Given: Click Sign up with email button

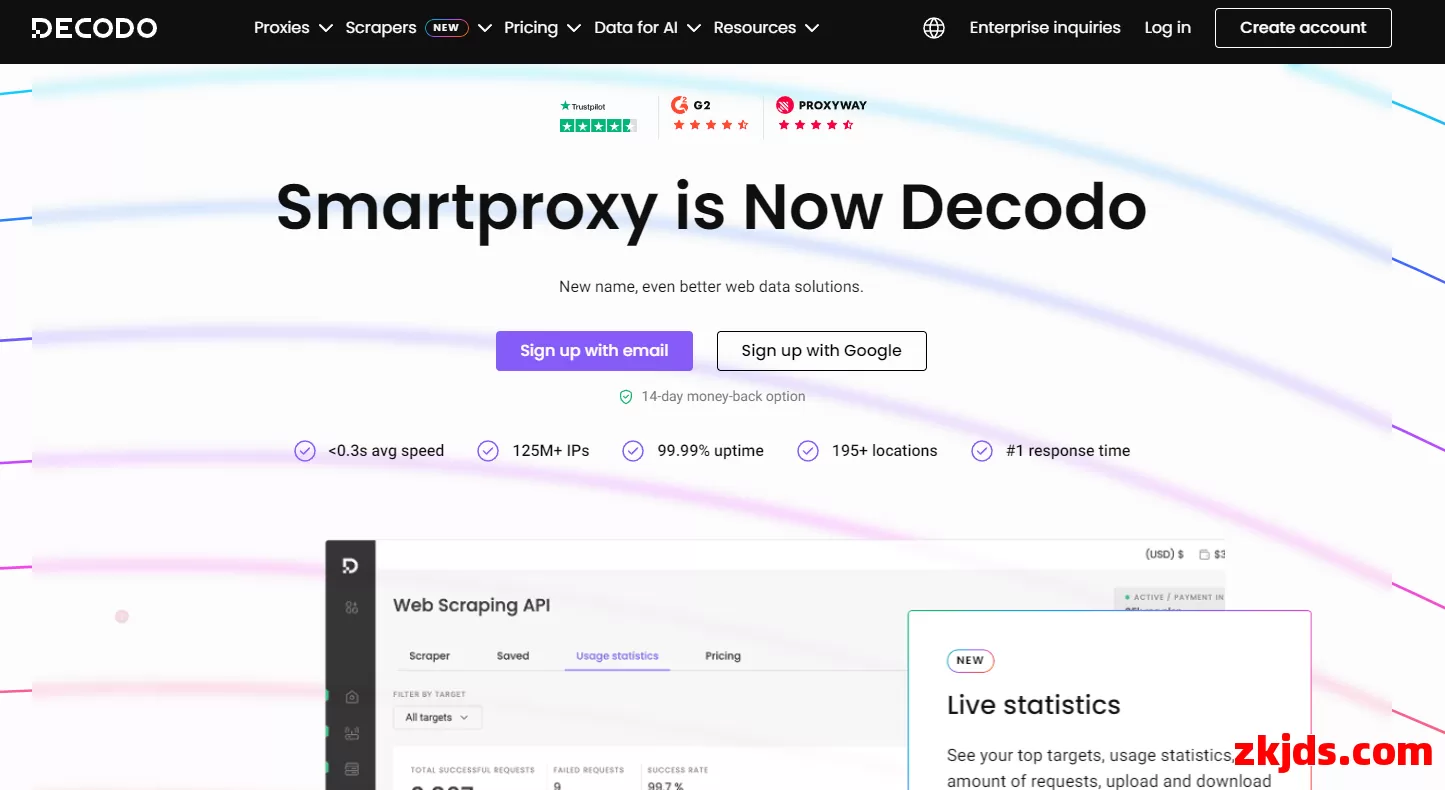Looking at the screenshot, I should point(594,351).
